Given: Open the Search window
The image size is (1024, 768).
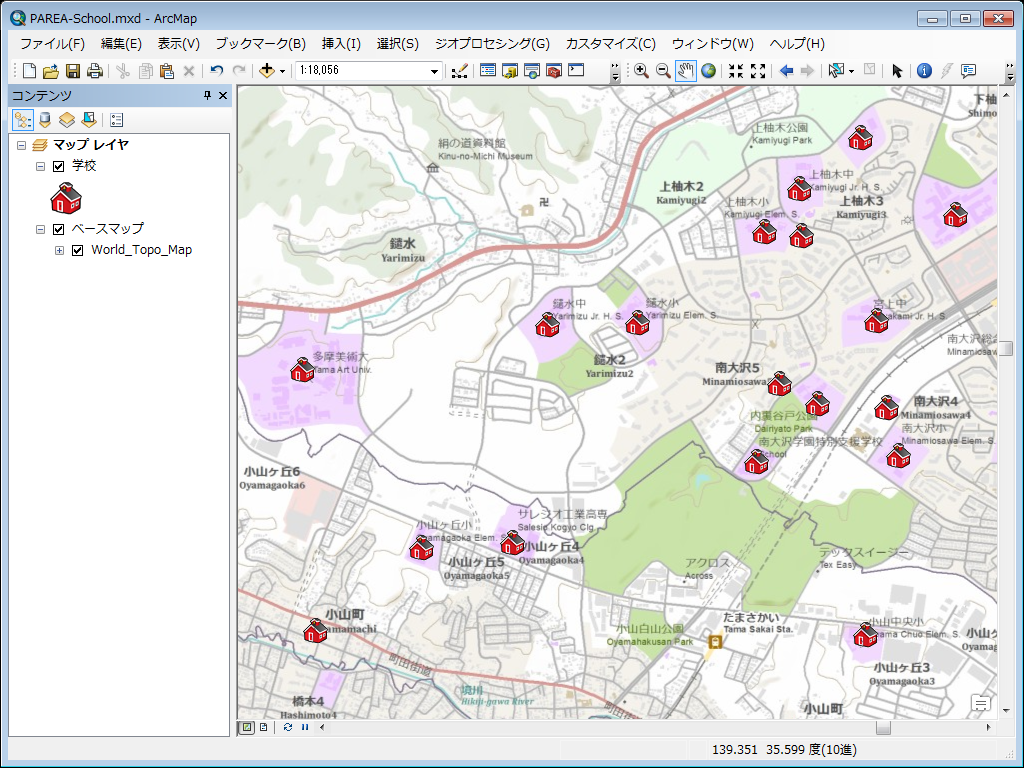Looking at the screenshot, I should [x=532, y=71].
